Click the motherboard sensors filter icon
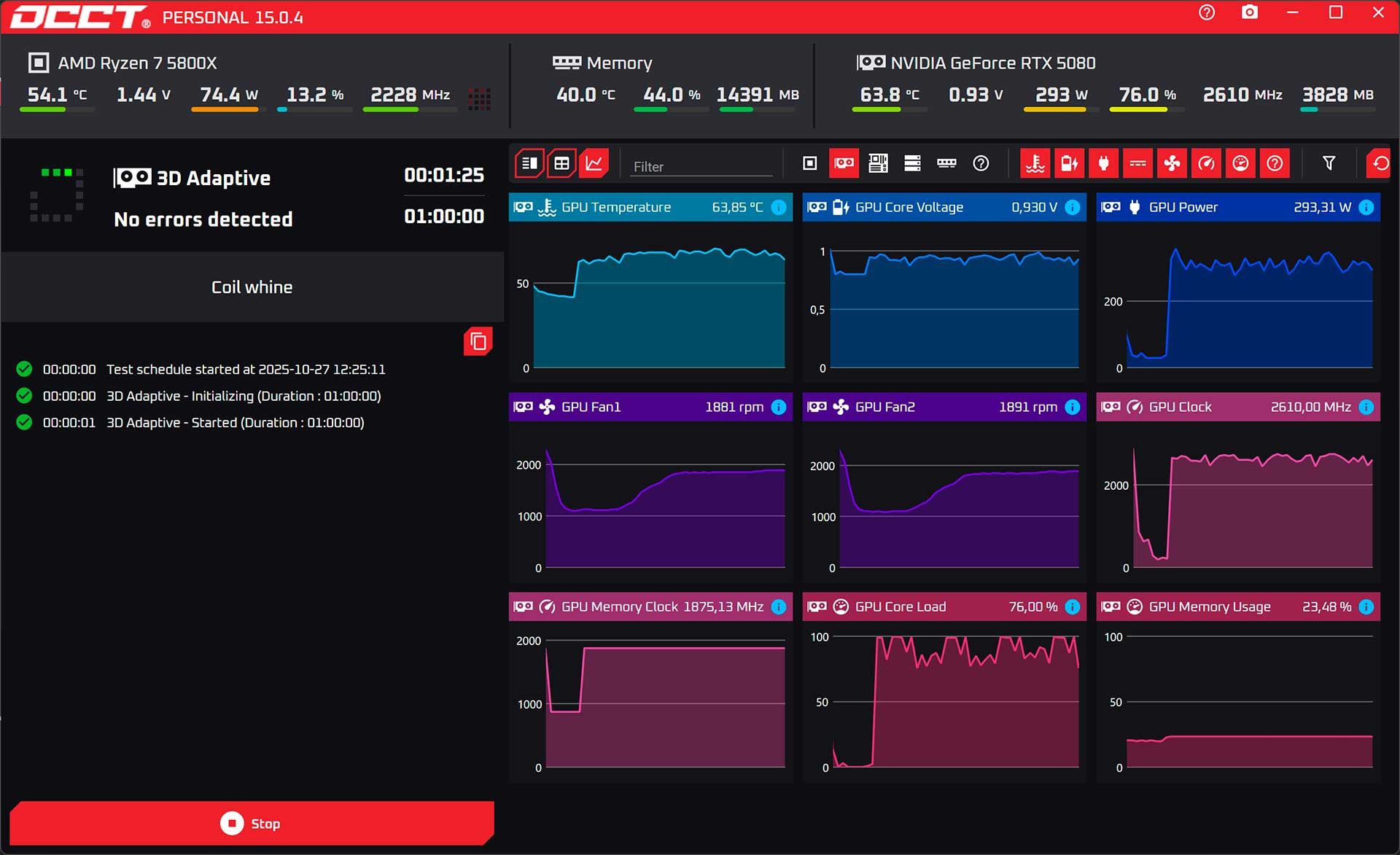Image resolution: width=1400 pixels, height=855 pixels. 878,163
